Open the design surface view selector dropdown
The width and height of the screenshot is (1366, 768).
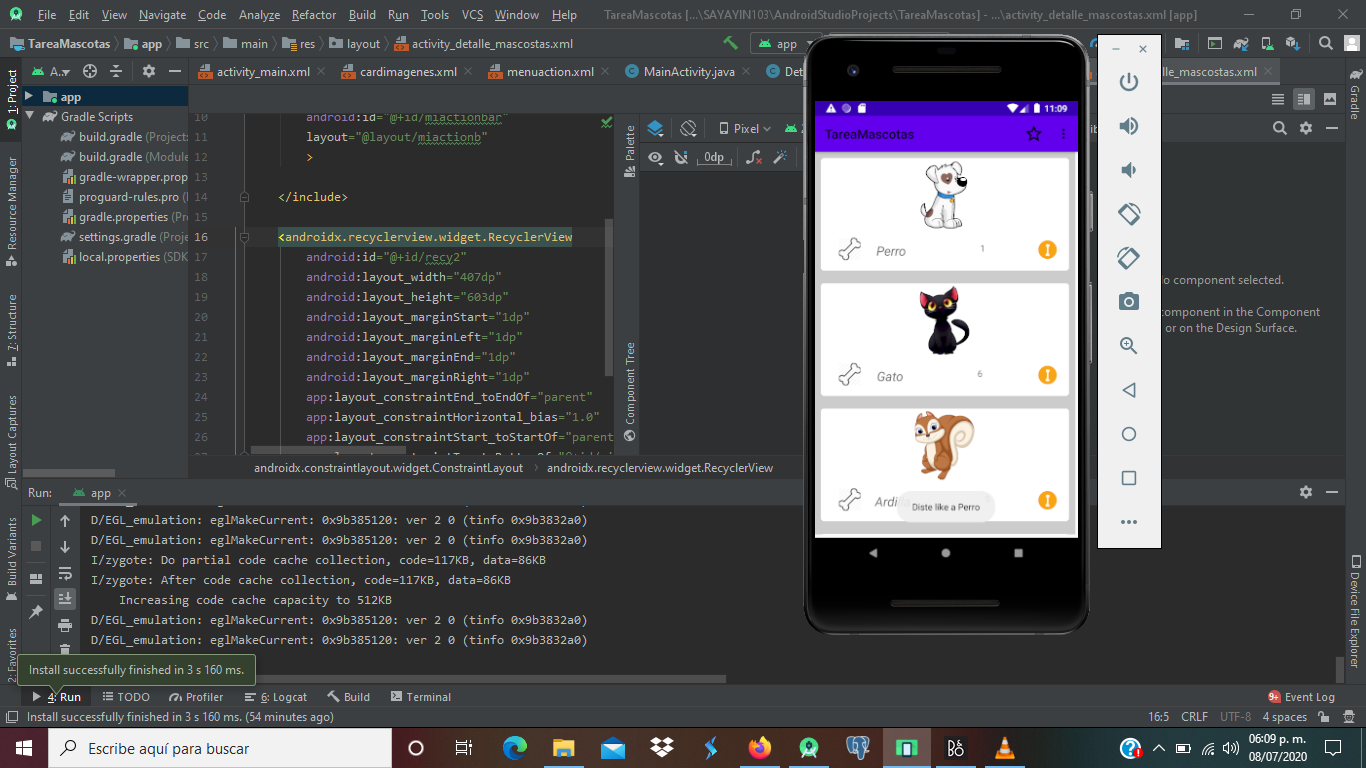click(657, 128)
